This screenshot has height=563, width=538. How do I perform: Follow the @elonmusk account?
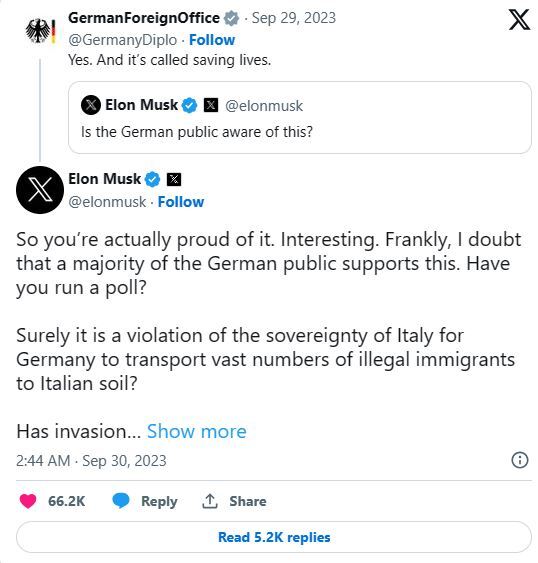click(181, 202)
